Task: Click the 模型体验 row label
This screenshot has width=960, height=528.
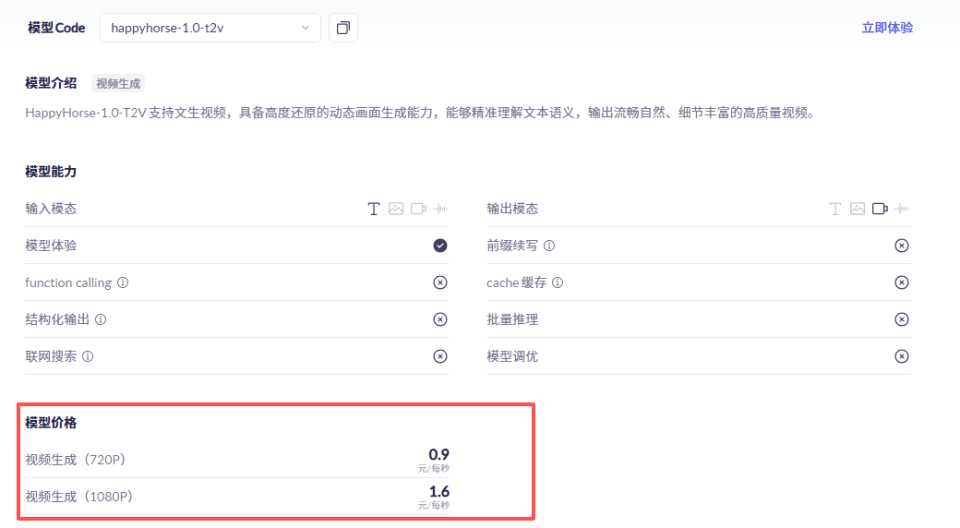Action: [x=51, y=246]
